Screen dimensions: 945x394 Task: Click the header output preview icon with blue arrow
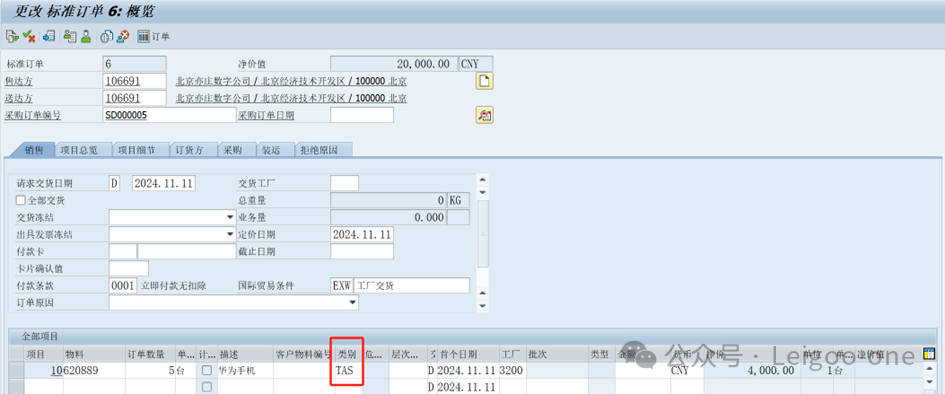pos(49,37)
